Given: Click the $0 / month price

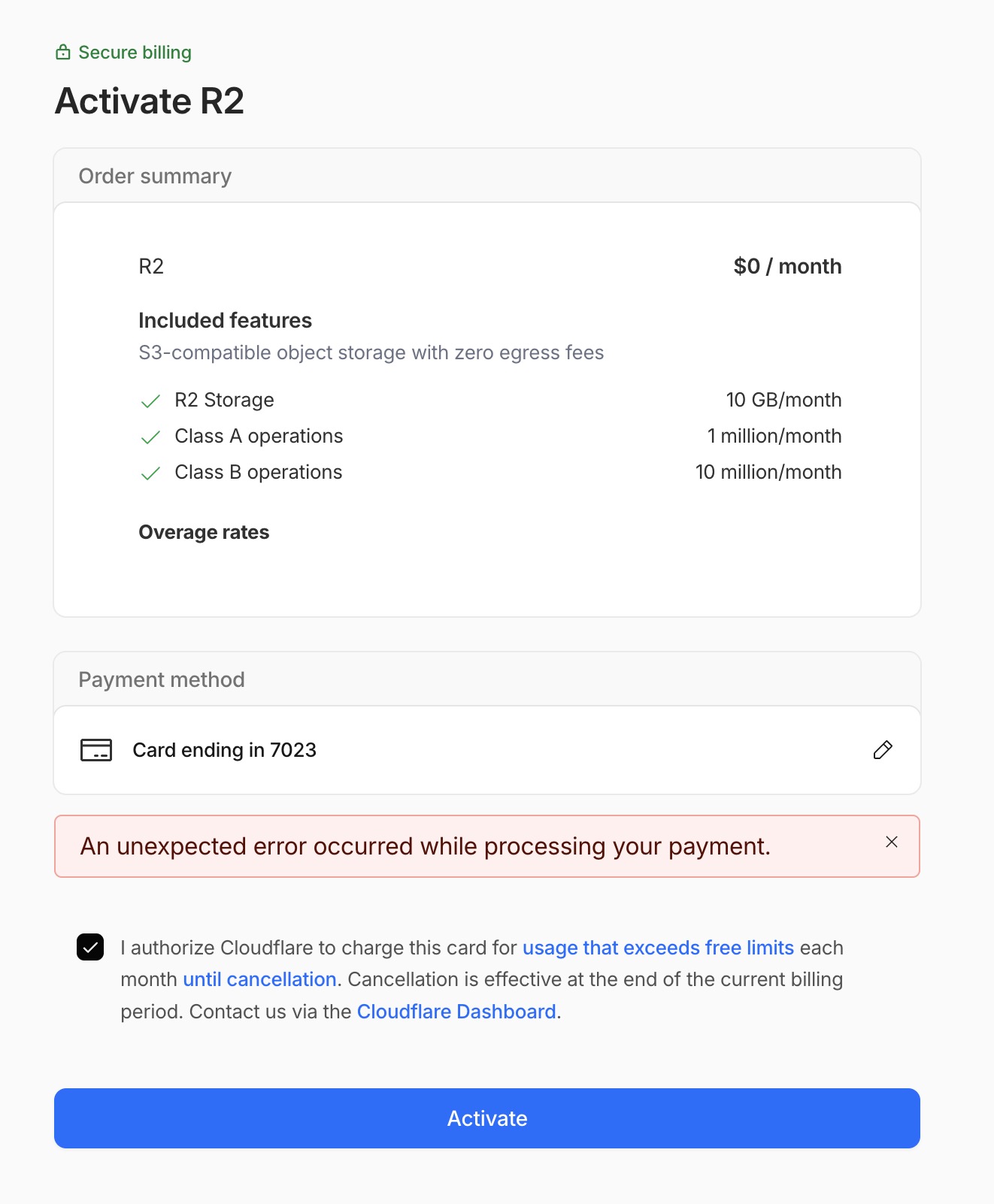Looking at the screenshot, I should 787,266.
